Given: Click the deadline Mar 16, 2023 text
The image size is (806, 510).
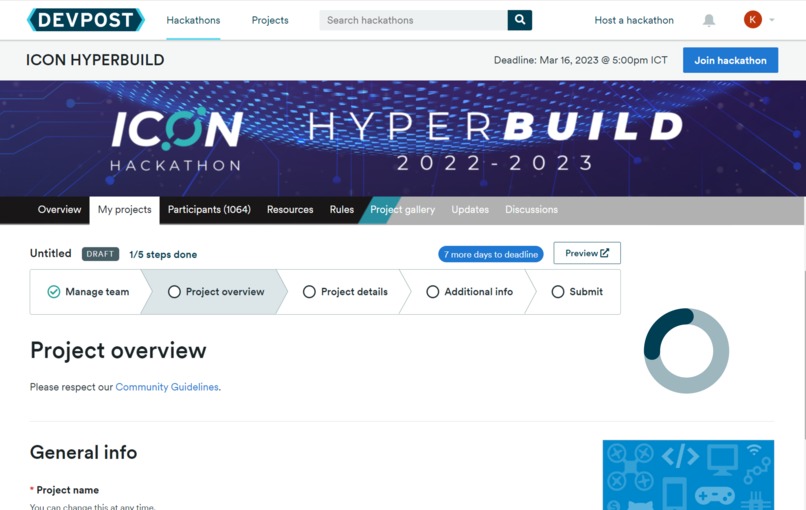Looking at the screenshot, I should coord(580,60).
